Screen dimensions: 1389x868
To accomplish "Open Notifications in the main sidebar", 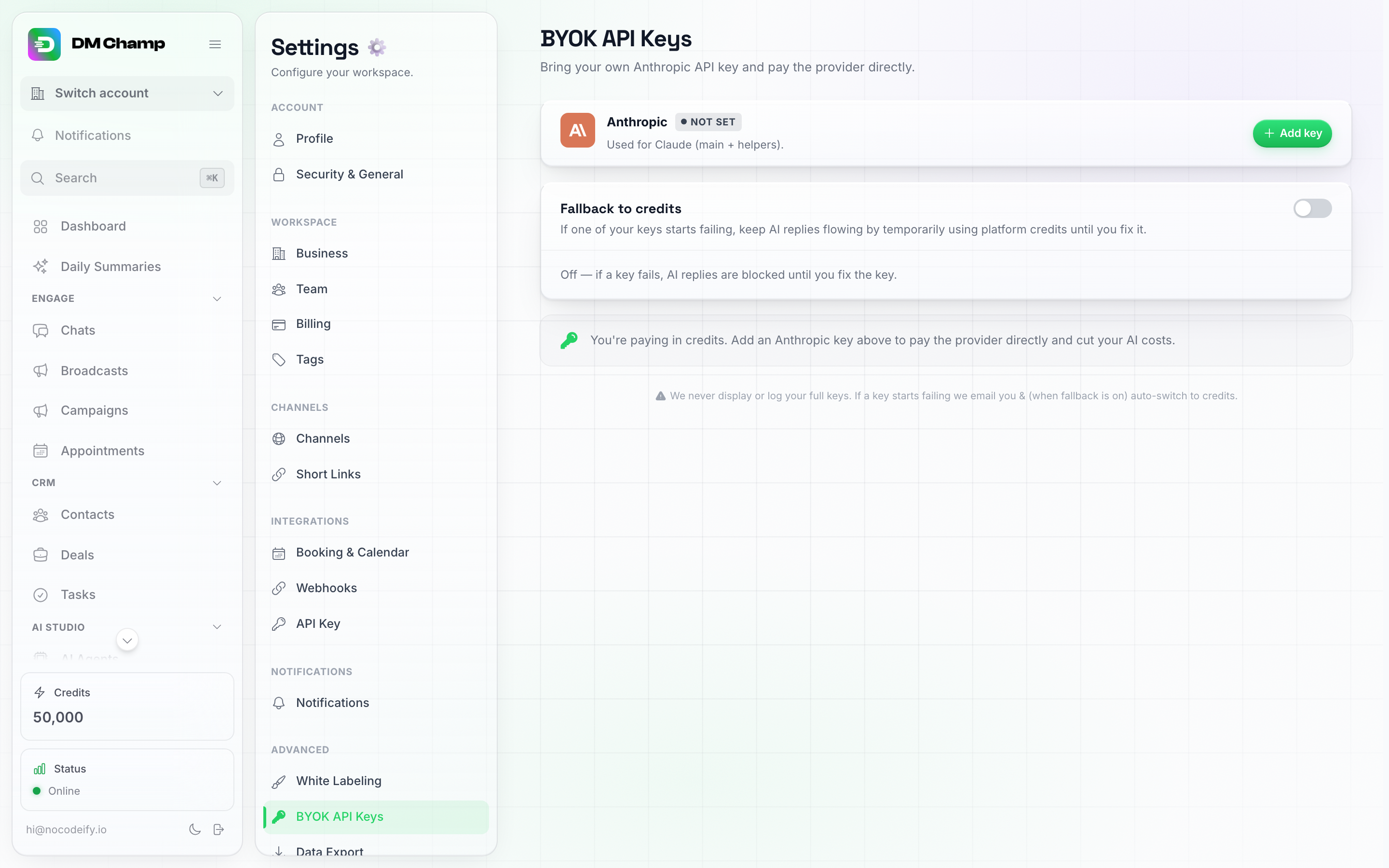I will 127,136.
